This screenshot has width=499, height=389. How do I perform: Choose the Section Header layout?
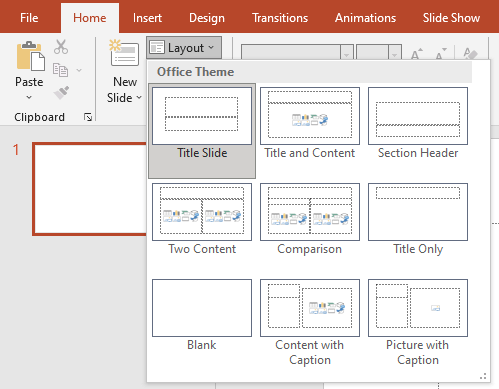pyautogui.click(x=418, y=123)
